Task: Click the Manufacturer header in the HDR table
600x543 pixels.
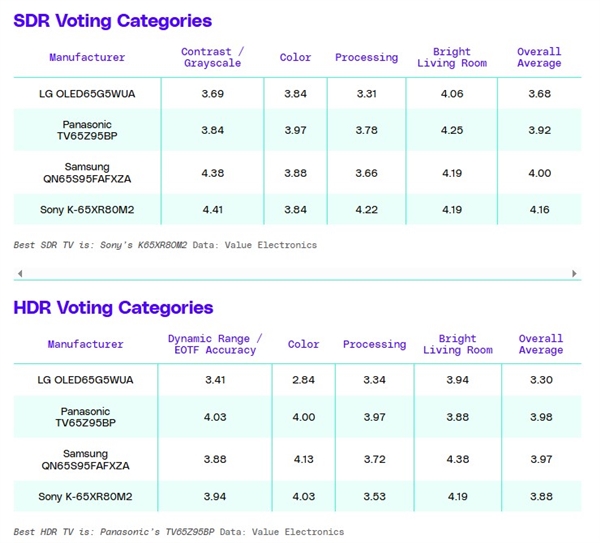Action: click(86, 345)
